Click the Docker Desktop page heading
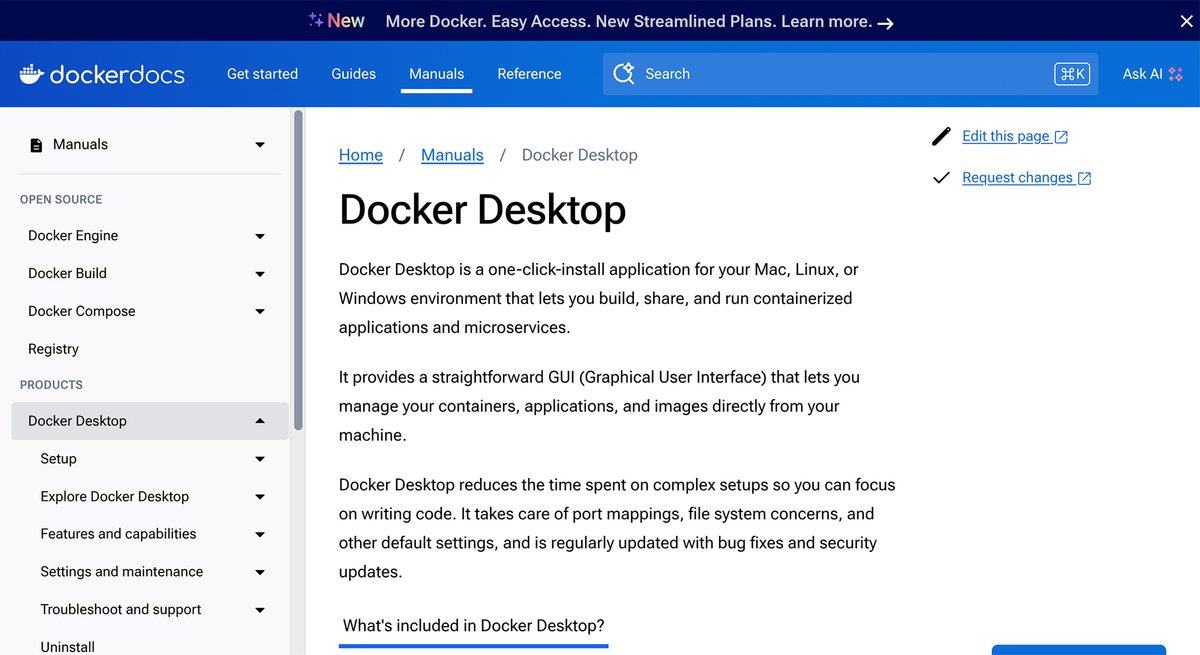 (x=483, y=210)
